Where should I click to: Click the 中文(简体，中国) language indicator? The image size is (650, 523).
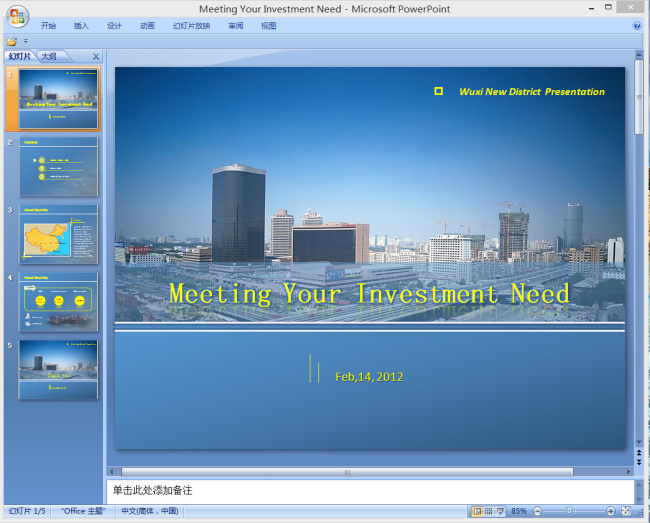150,511
